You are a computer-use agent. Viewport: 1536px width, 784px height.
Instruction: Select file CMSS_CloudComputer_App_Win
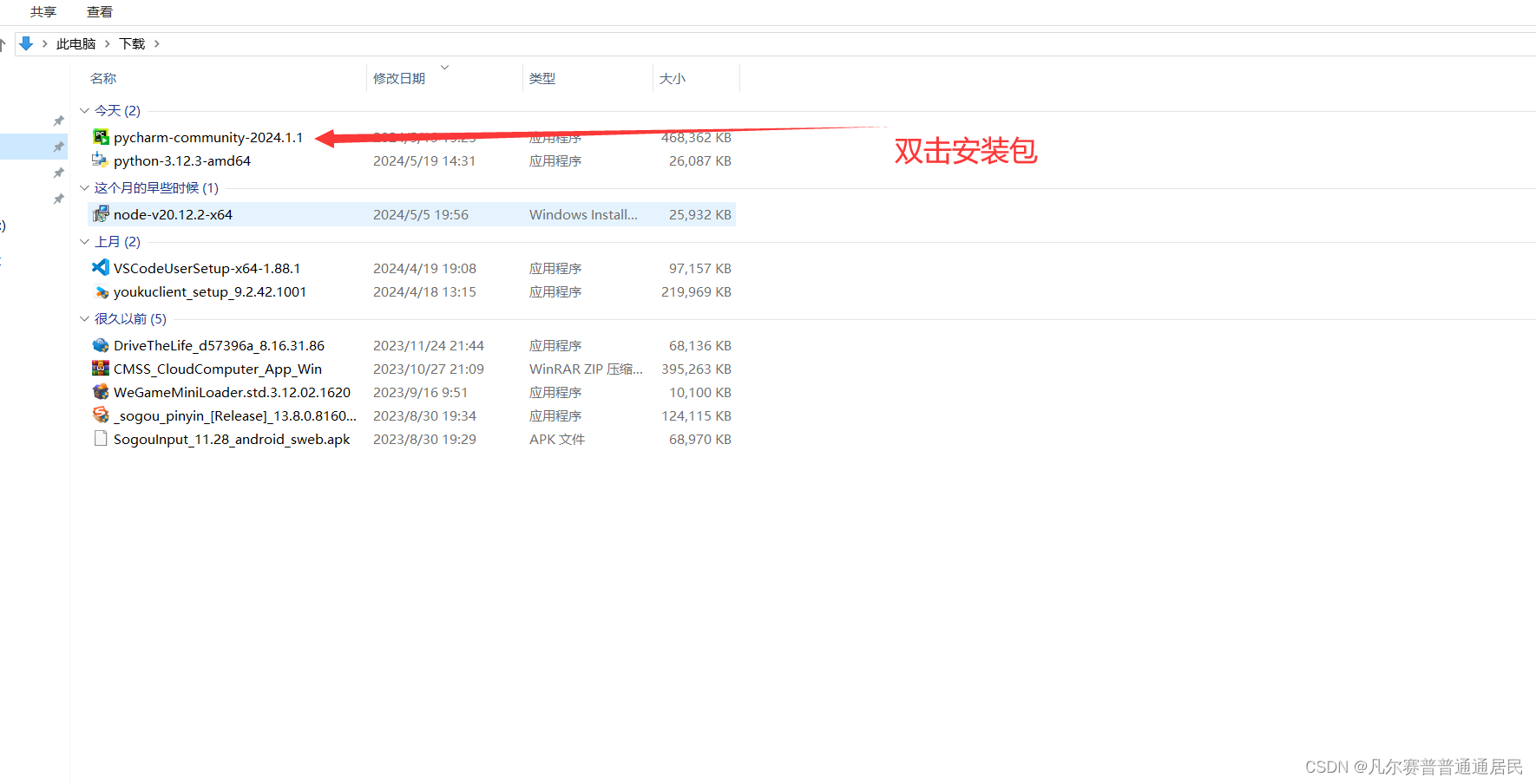tap(218, 369)
